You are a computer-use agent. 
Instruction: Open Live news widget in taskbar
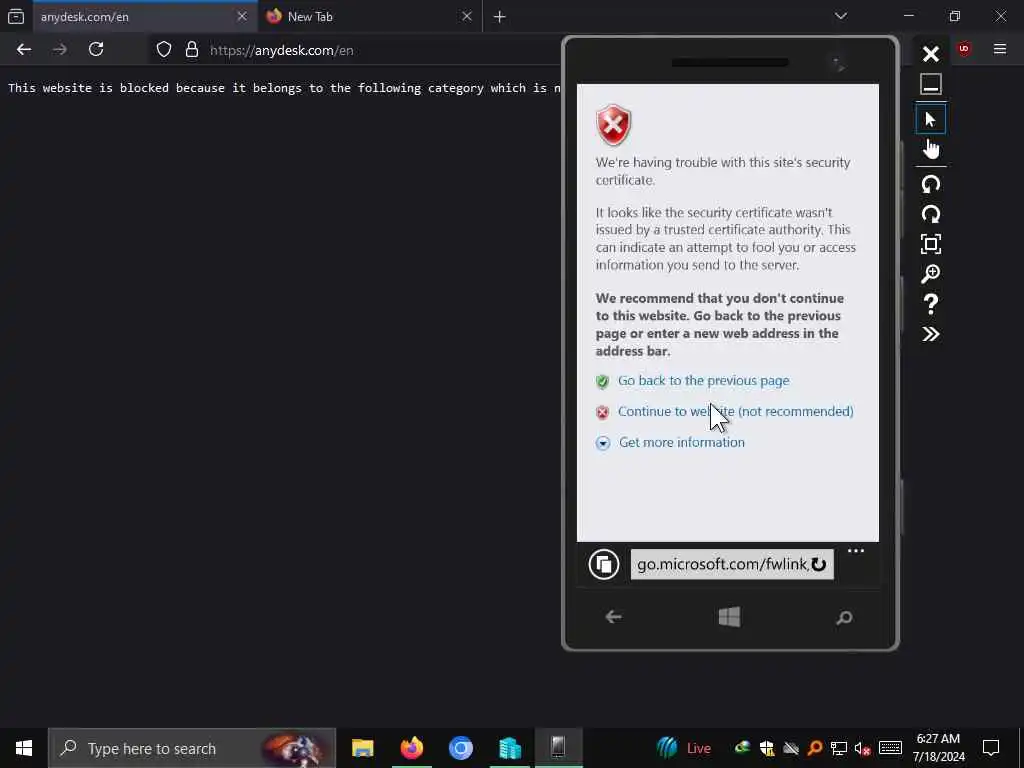pos(684,748)
